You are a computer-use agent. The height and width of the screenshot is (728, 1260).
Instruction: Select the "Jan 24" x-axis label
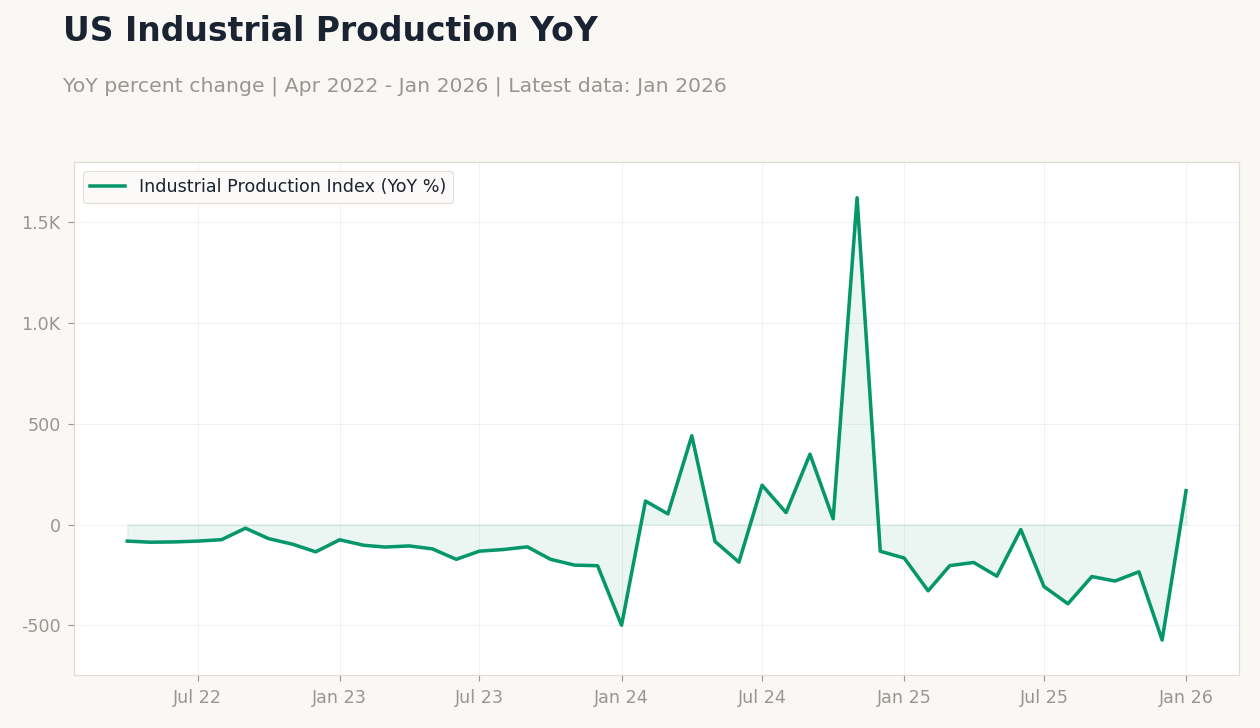622,698
